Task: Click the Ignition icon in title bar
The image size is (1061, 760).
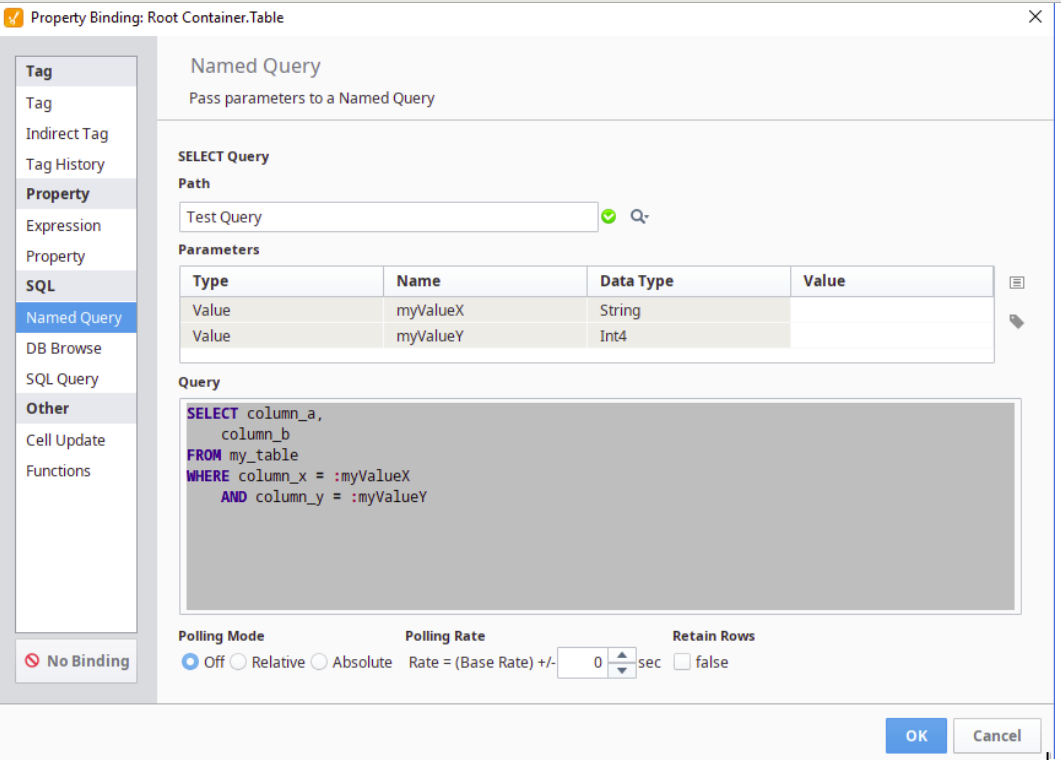Action: pos(14,17)
